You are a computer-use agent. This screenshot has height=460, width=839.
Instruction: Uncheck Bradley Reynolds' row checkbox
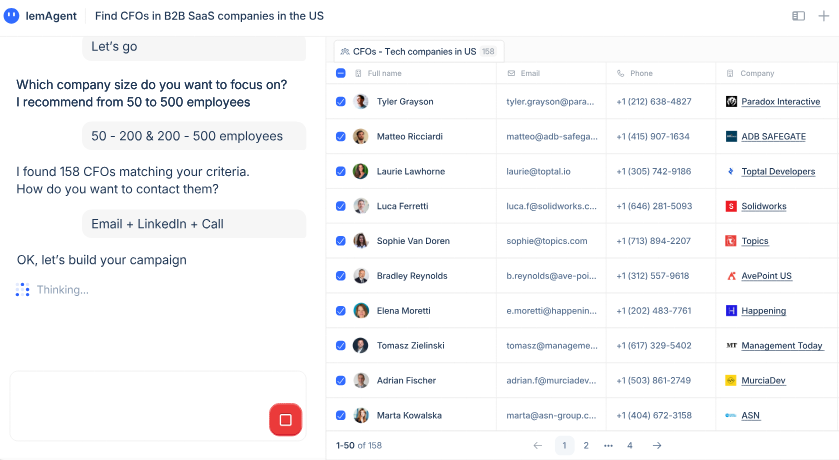[x=341, y=276]
